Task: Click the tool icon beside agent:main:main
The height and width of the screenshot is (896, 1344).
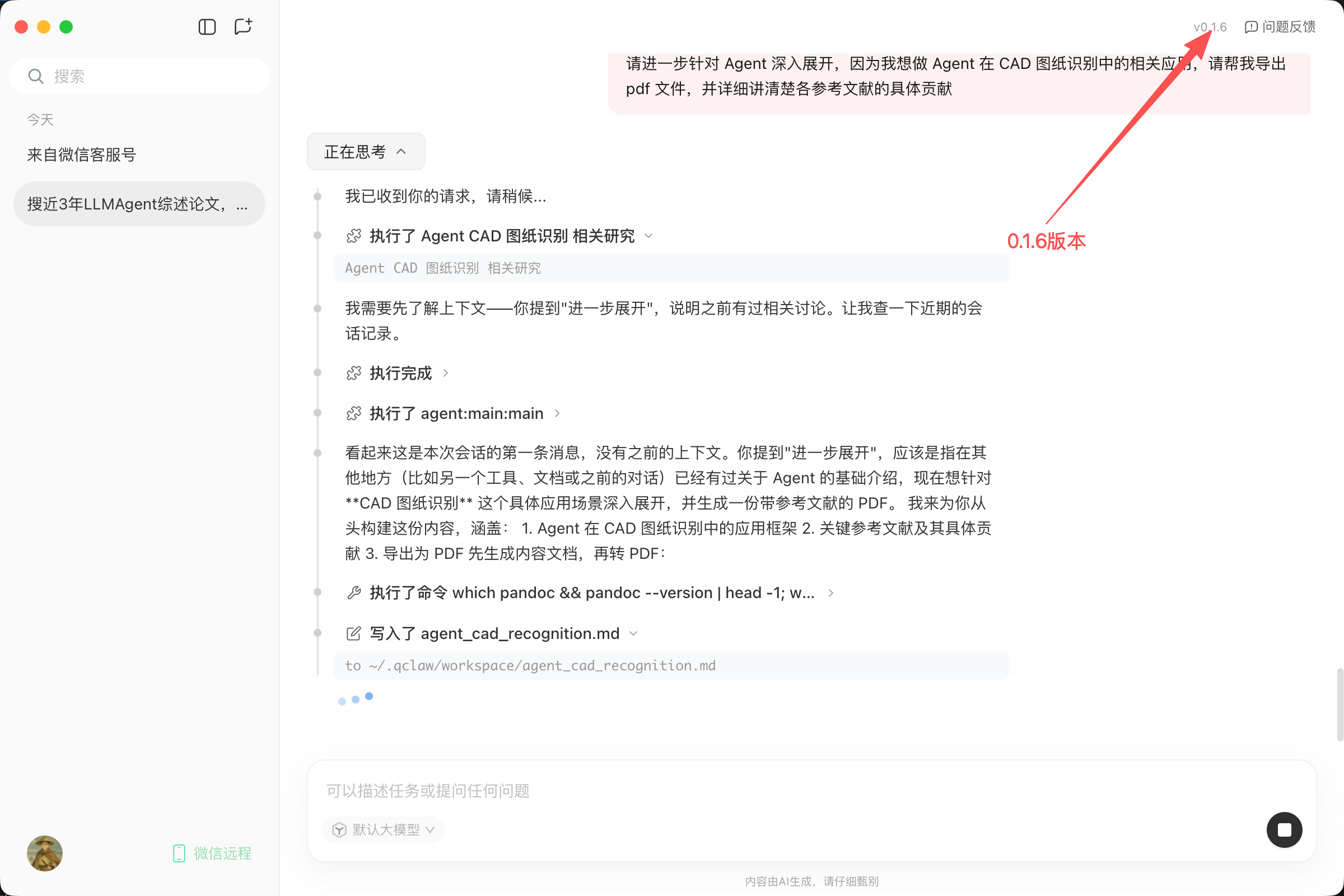Action: [354, 413]
